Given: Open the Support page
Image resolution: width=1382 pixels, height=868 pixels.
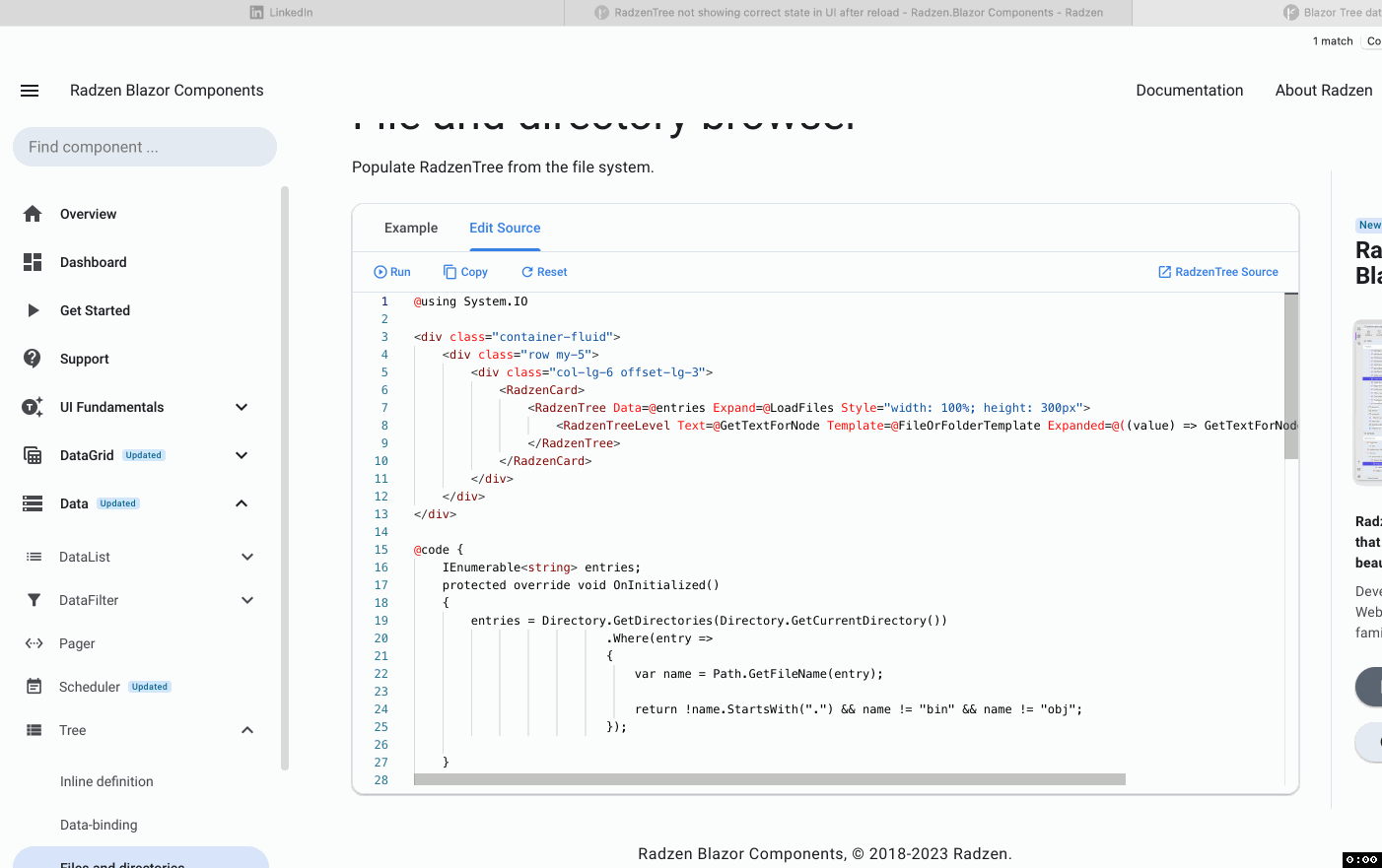Looking at the screenshot, I should point(85,359).
